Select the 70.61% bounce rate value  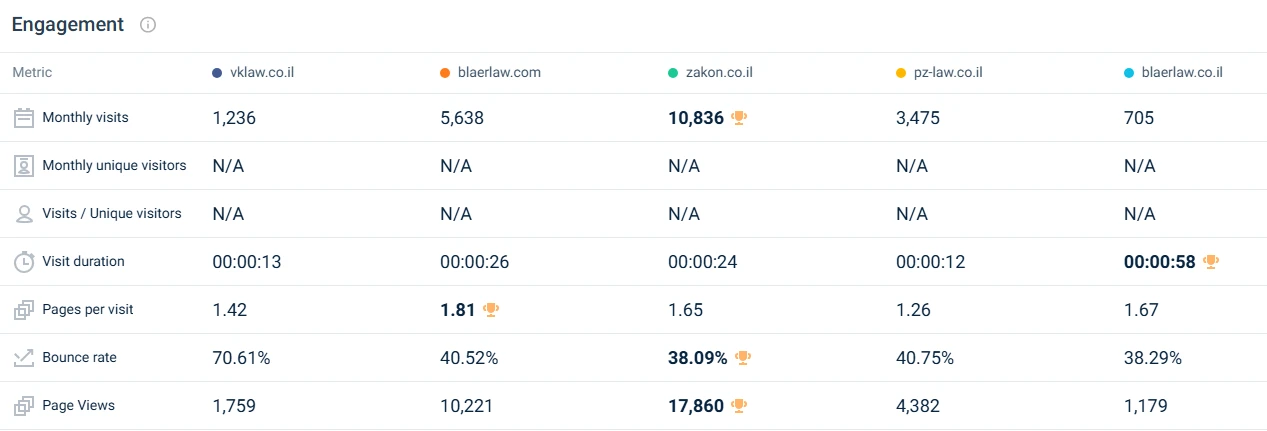tap(241, 358)
